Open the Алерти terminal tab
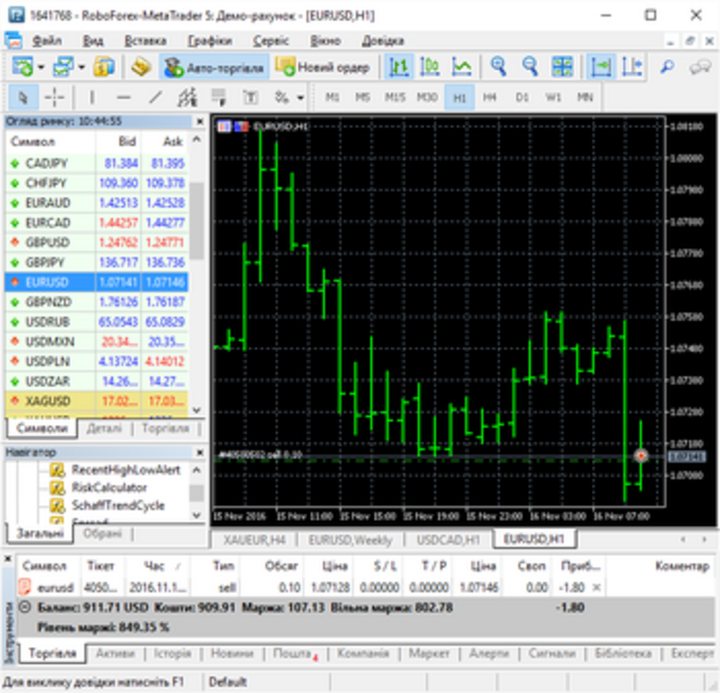720x693 pixels. tap(489, 653)
